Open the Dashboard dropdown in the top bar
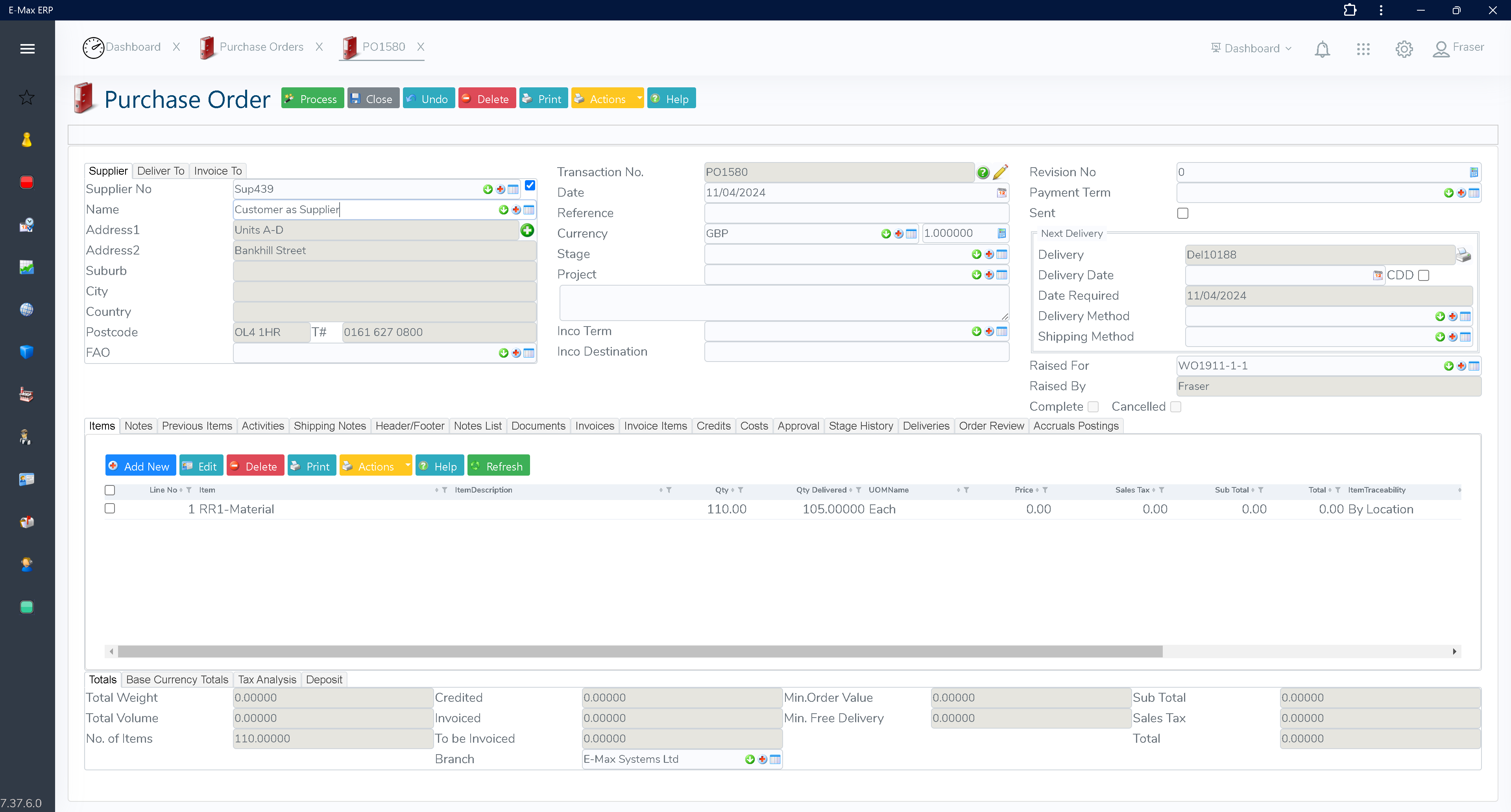1511x812 pixels. [1250, 48]
